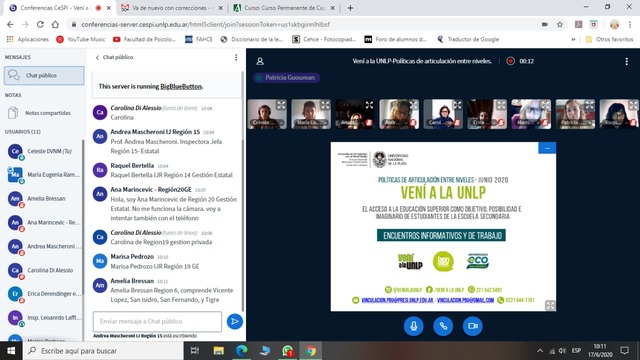The height and width of the screenshot is (360, 640).
Task: Collapse the Chat público panel with the back arrow
Action: [x=97, y=58]
